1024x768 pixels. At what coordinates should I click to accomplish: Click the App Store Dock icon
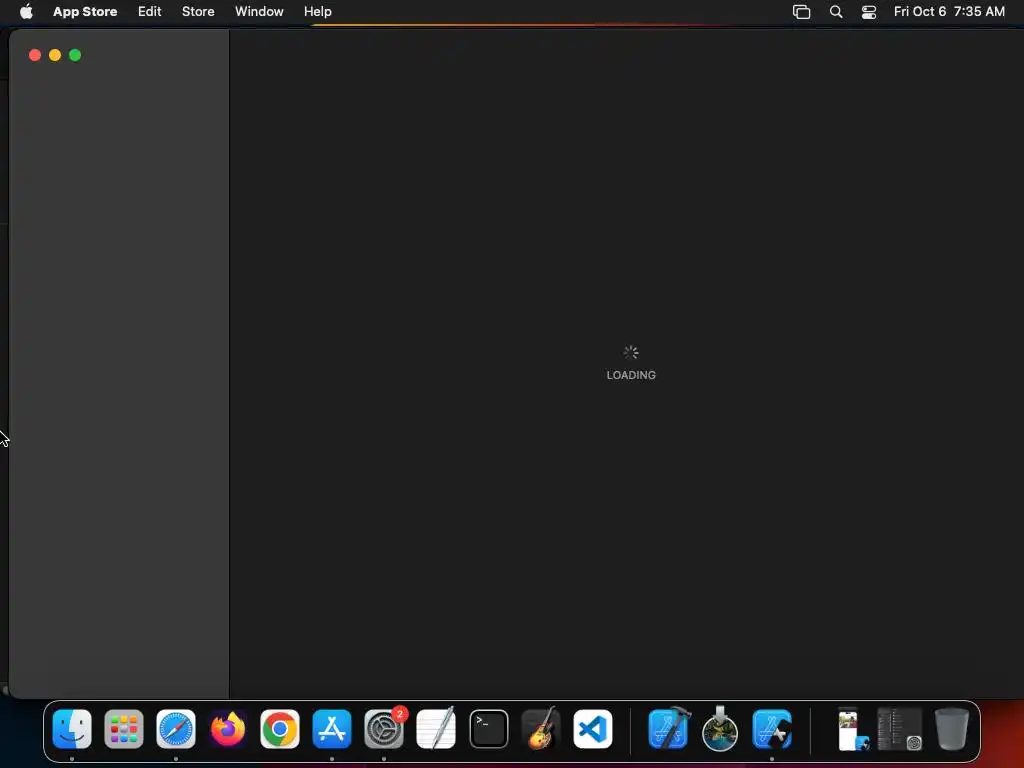click(x=332, y=728)
